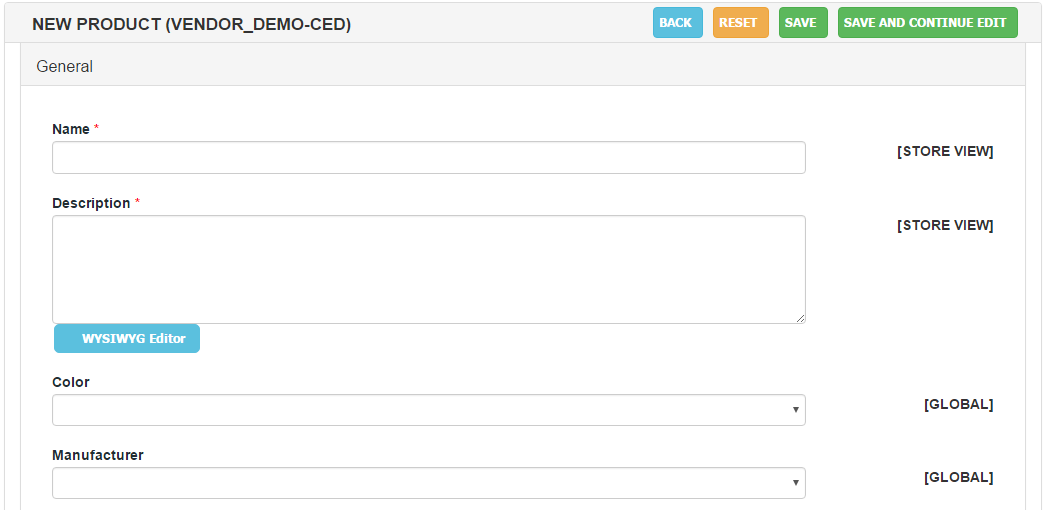1045x510 pixels.
Task: Click the Store View scope beside Name
Action: click(945, 151)
